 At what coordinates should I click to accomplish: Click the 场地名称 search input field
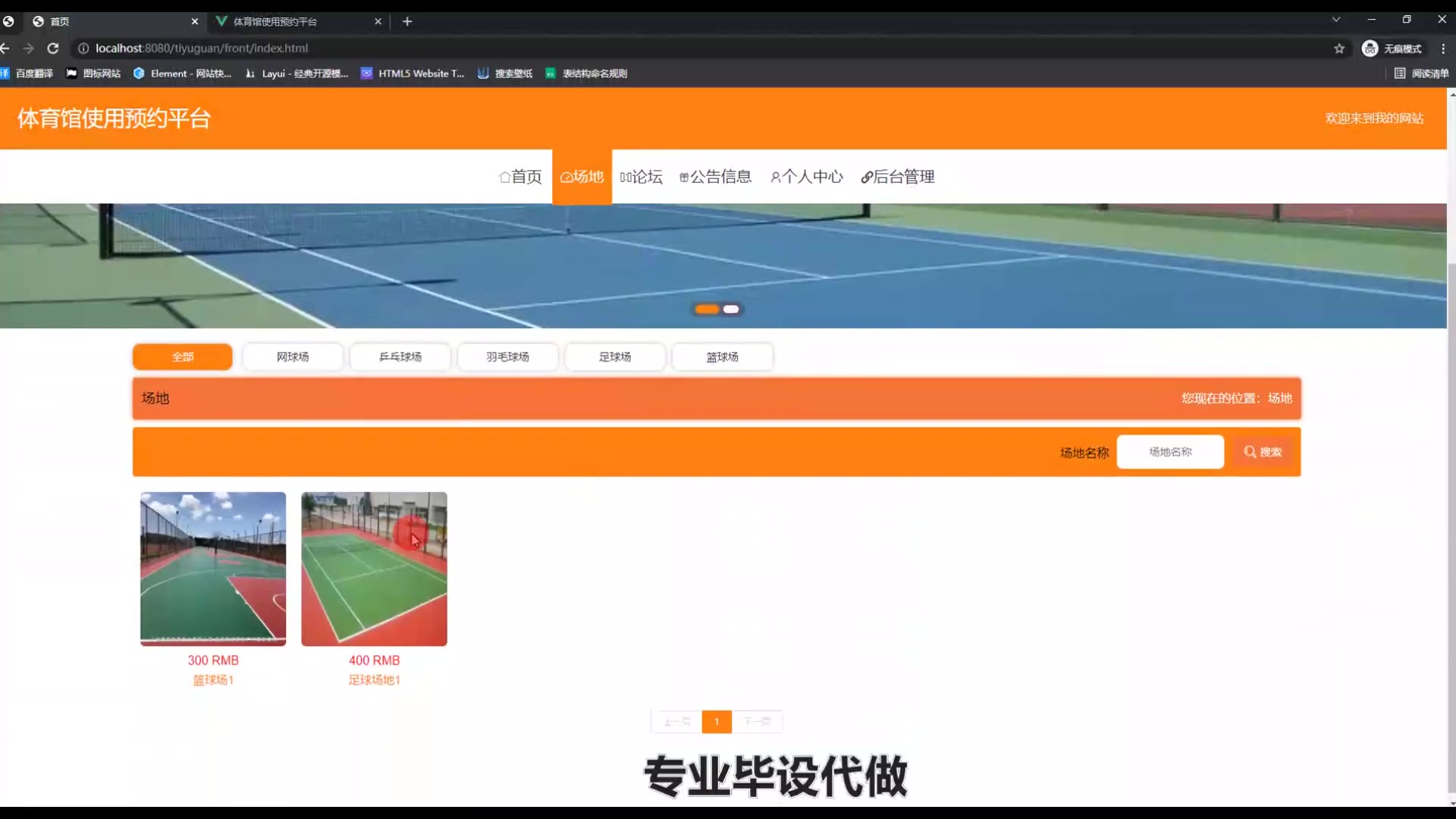[1170, 452]
